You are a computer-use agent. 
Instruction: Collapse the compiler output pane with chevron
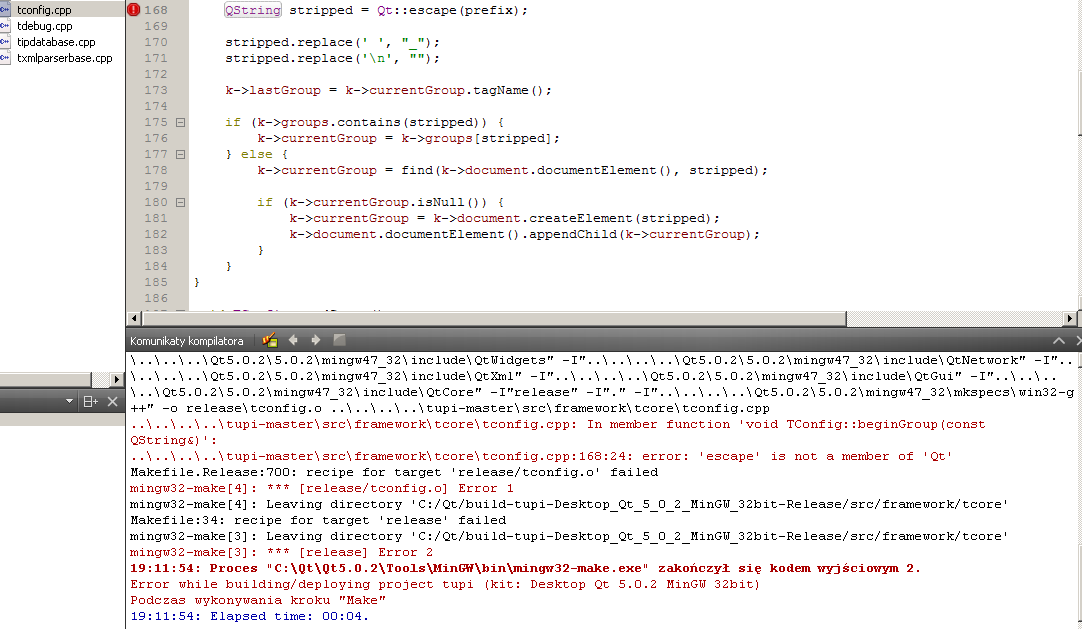pyautogui.click(x=1059, y=341)
